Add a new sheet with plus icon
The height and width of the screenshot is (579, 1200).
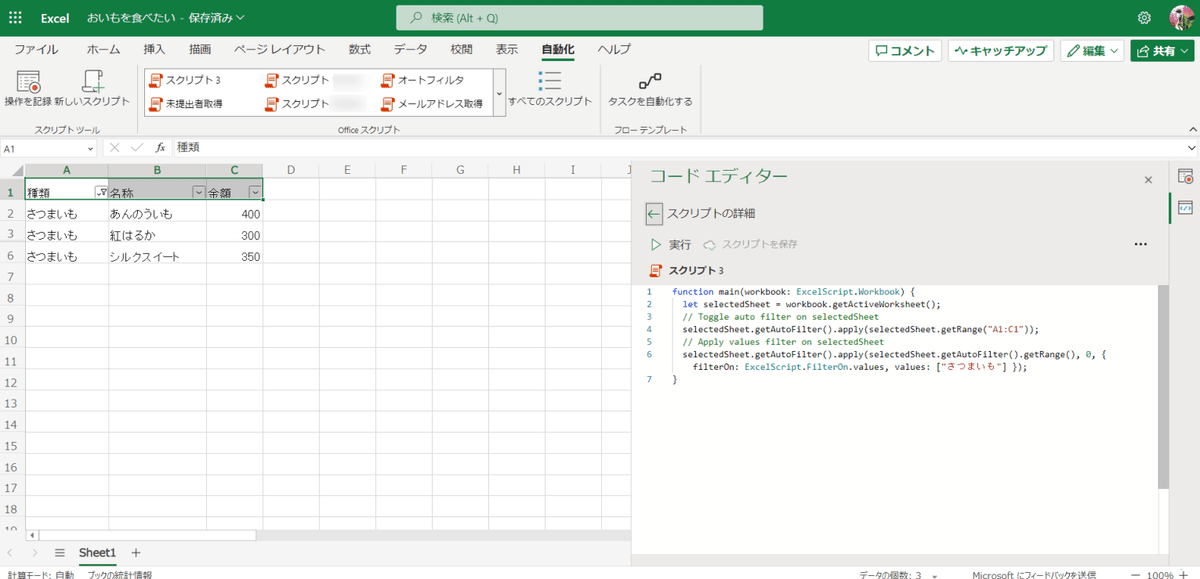tap(136, 553)
